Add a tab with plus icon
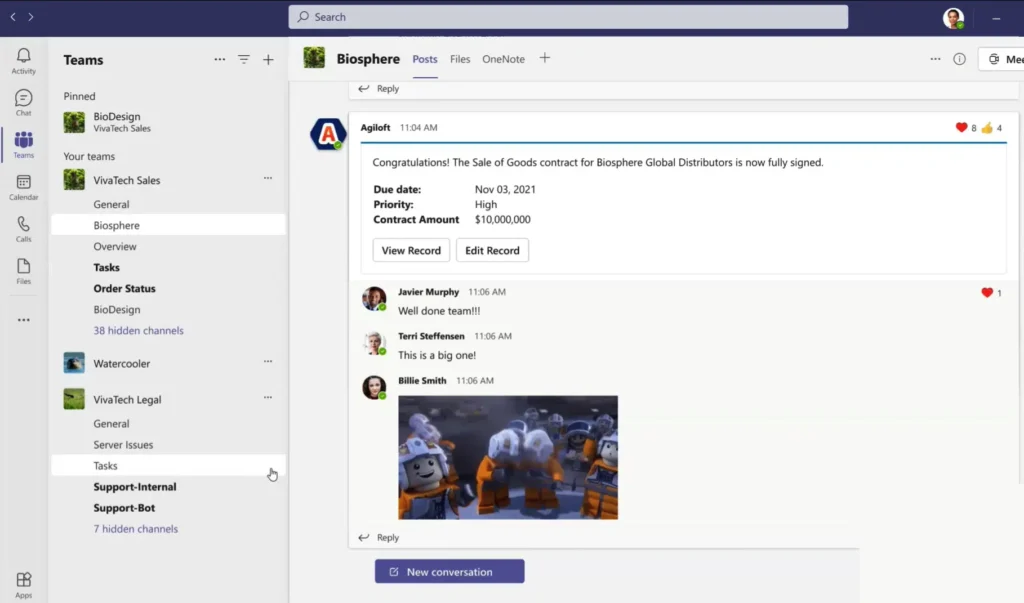 (545, 58)
